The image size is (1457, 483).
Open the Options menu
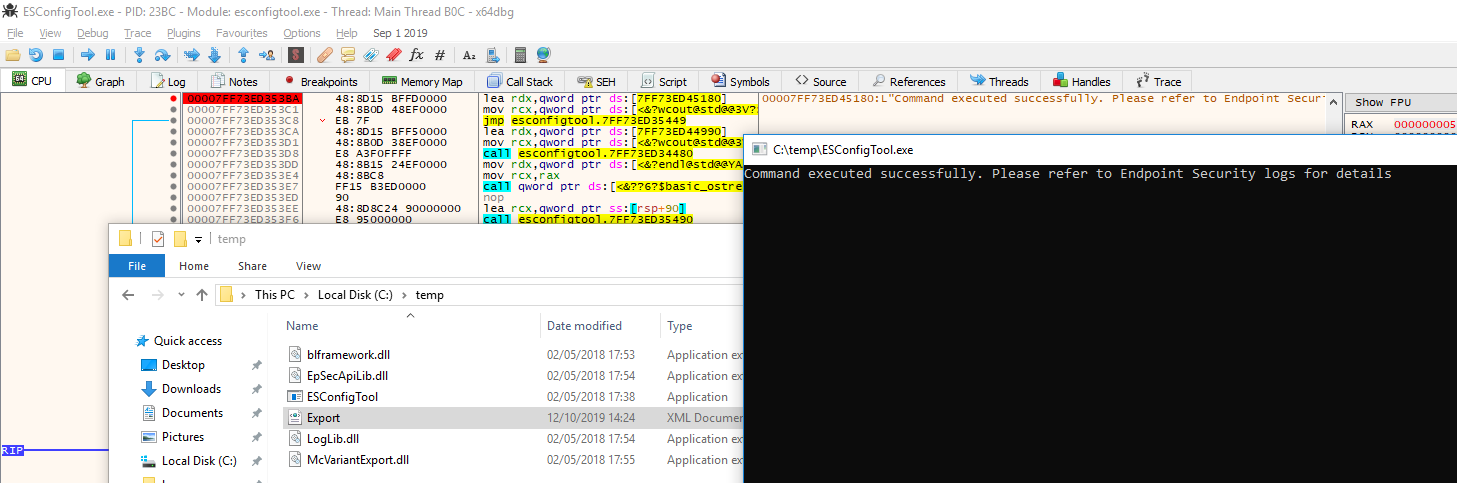pos(302,33)
